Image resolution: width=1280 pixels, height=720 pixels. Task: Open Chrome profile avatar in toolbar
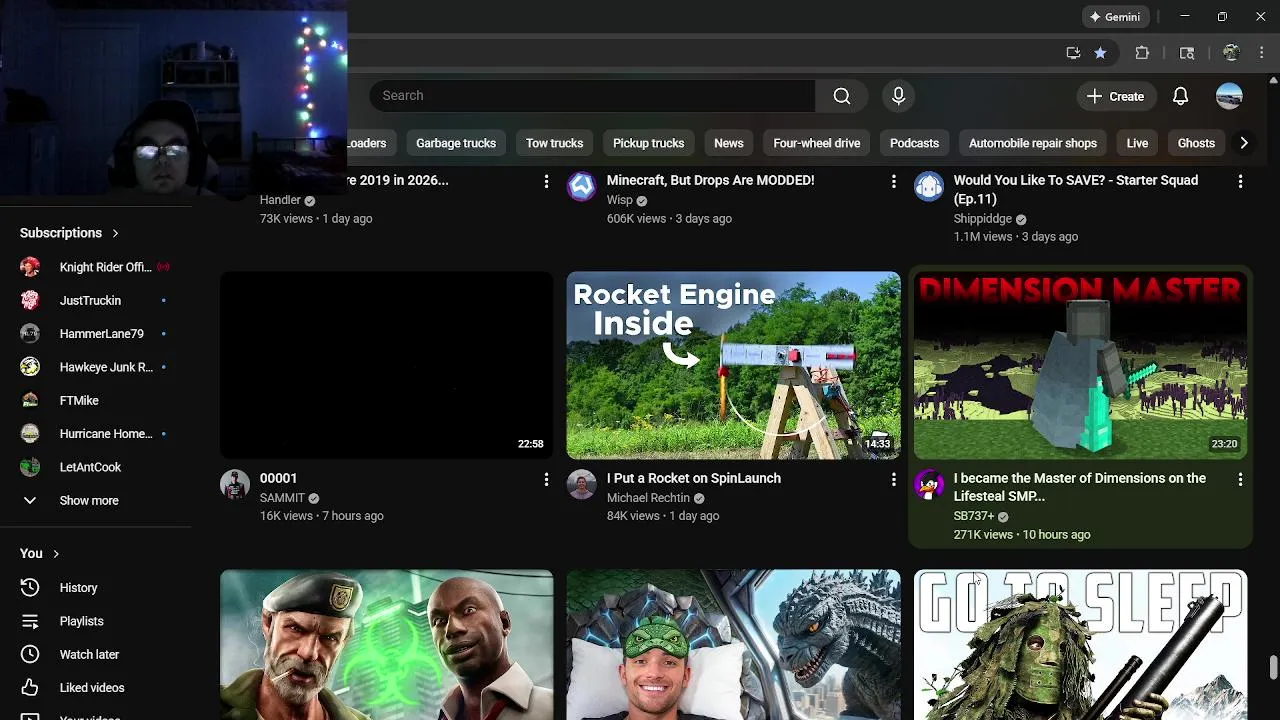click(1231, 53)
